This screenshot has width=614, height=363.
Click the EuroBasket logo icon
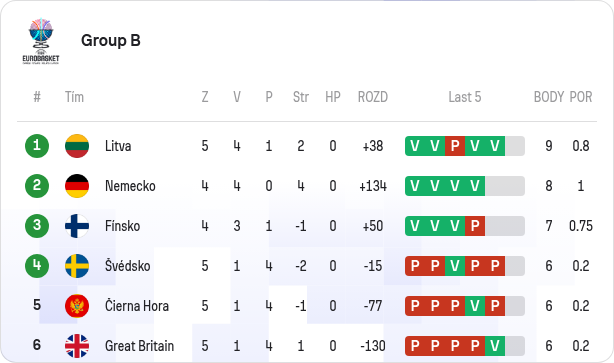pos(41,41)
